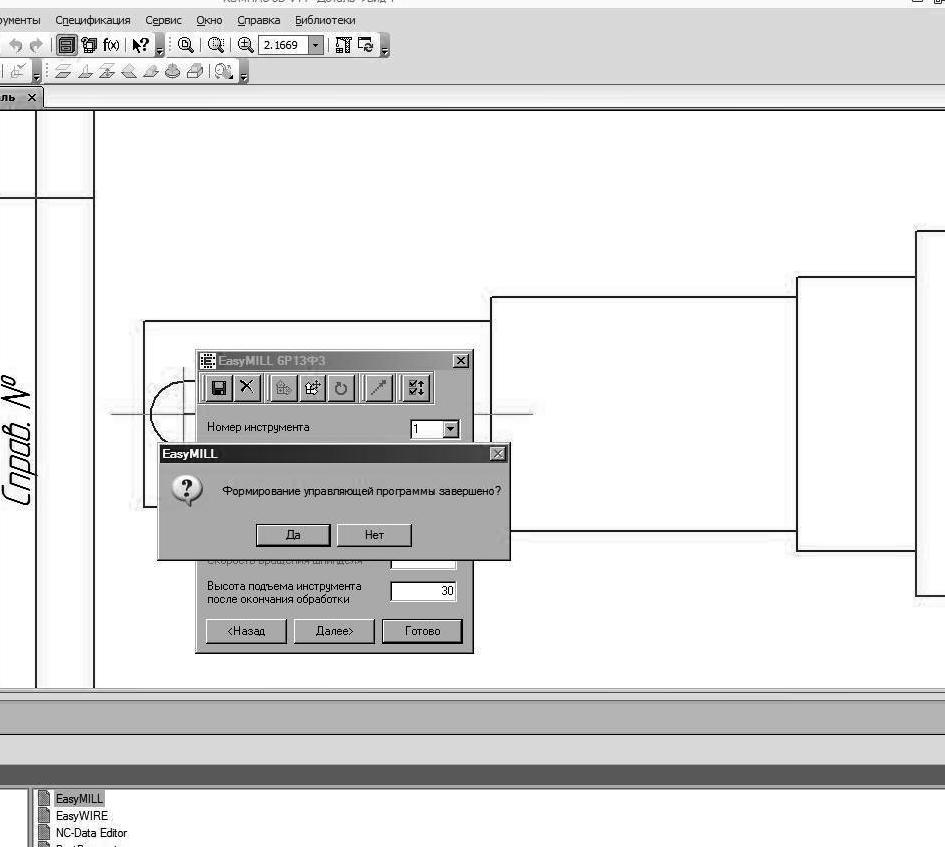Open the zoom scale dropdown showing 2.1669
The image size is (945, 847).
click(x=315, y=45)
